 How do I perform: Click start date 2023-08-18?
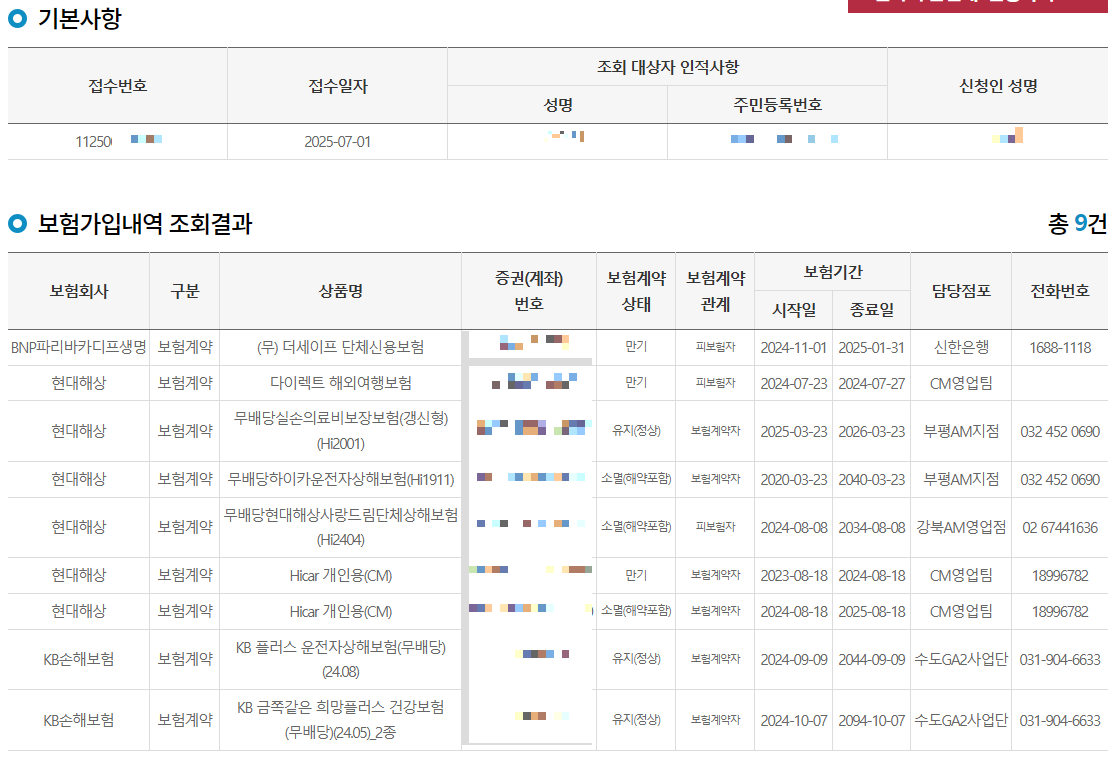(x=794, y=575)
